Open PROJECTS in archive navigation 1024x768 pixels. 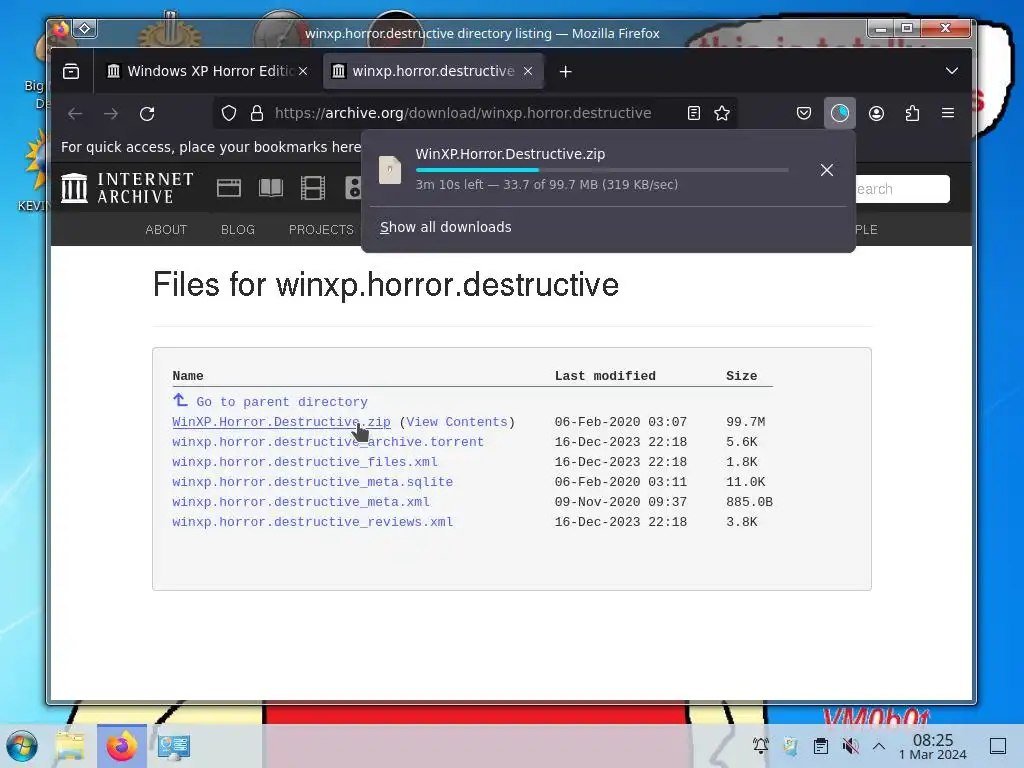(321, 229)
